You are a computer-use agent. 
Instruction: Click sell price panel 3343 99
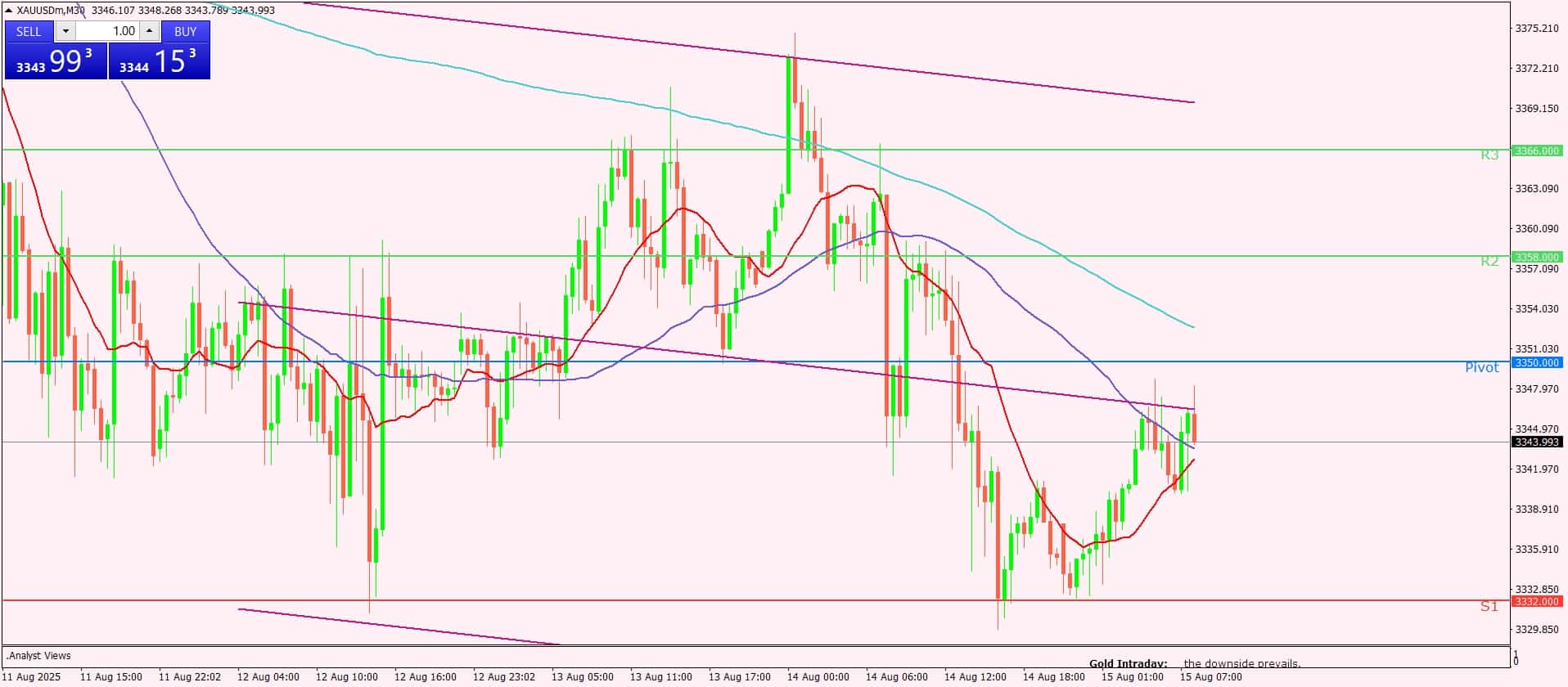click(56, 61)
